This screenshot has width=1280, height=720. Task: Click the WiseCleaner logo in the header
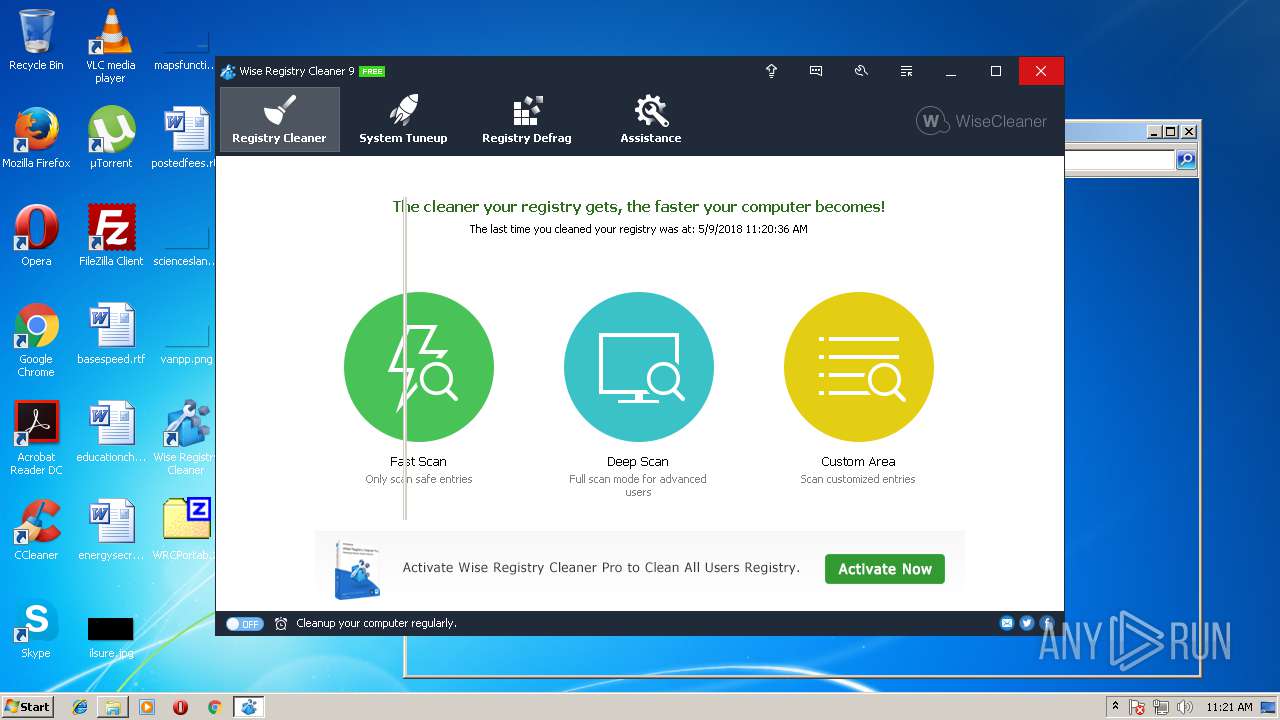(981, 121)
